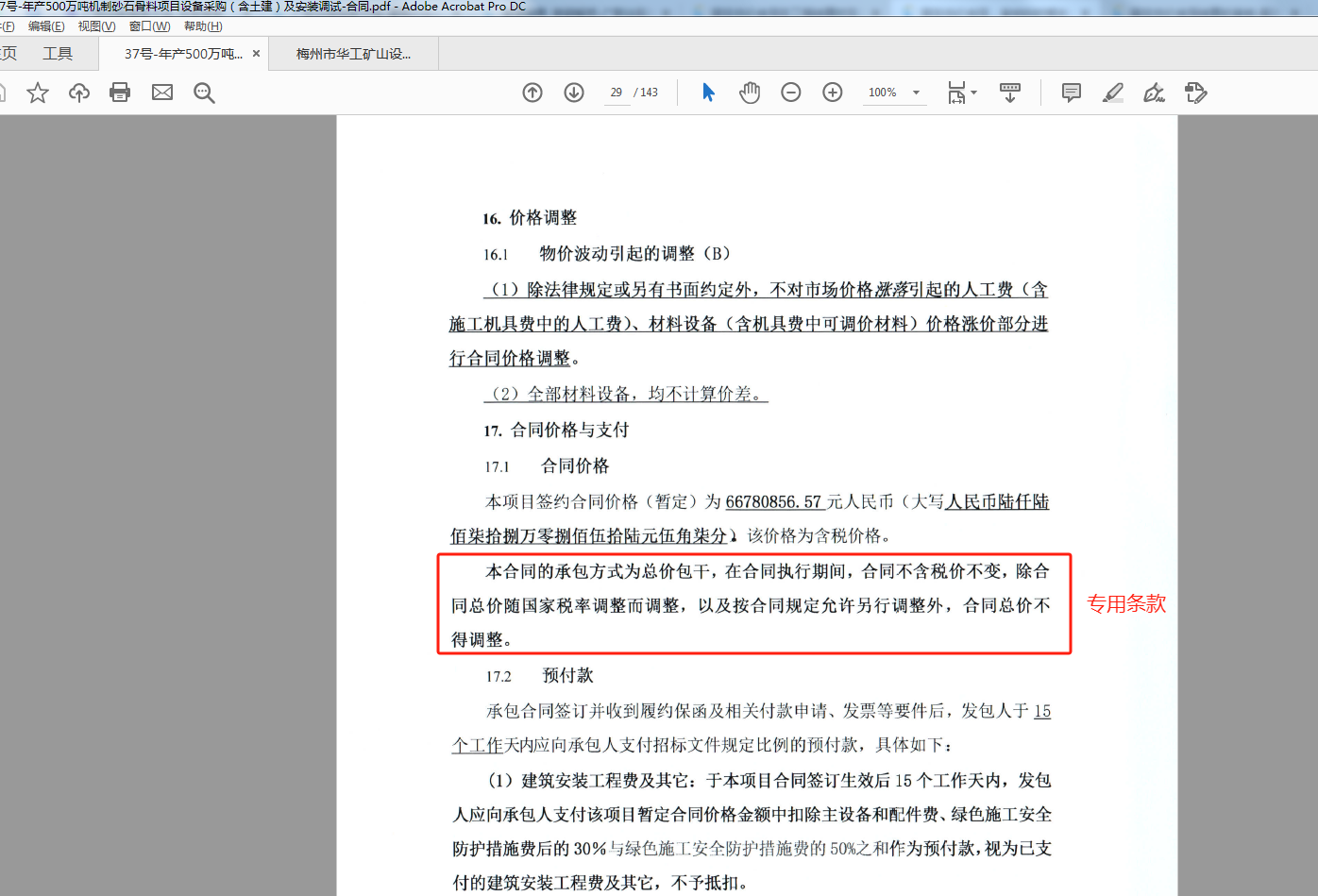Open the 窗口(W) menu

pos(150,26)
